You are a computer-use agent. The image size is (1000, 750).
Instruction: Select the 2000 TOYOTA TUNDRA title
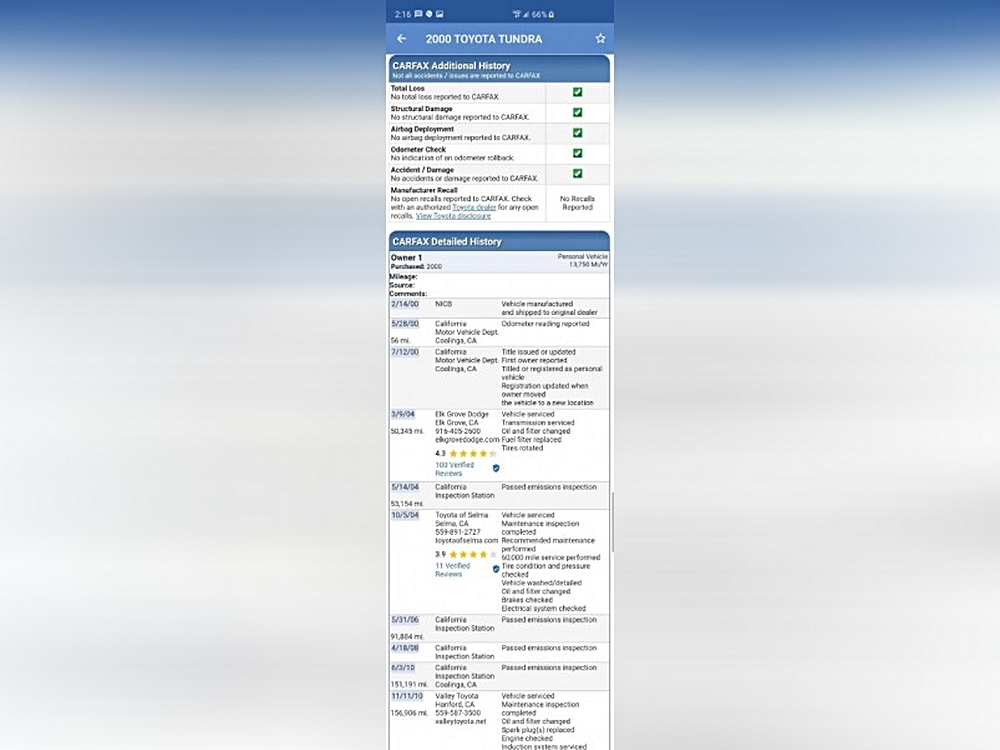(484, 39)
